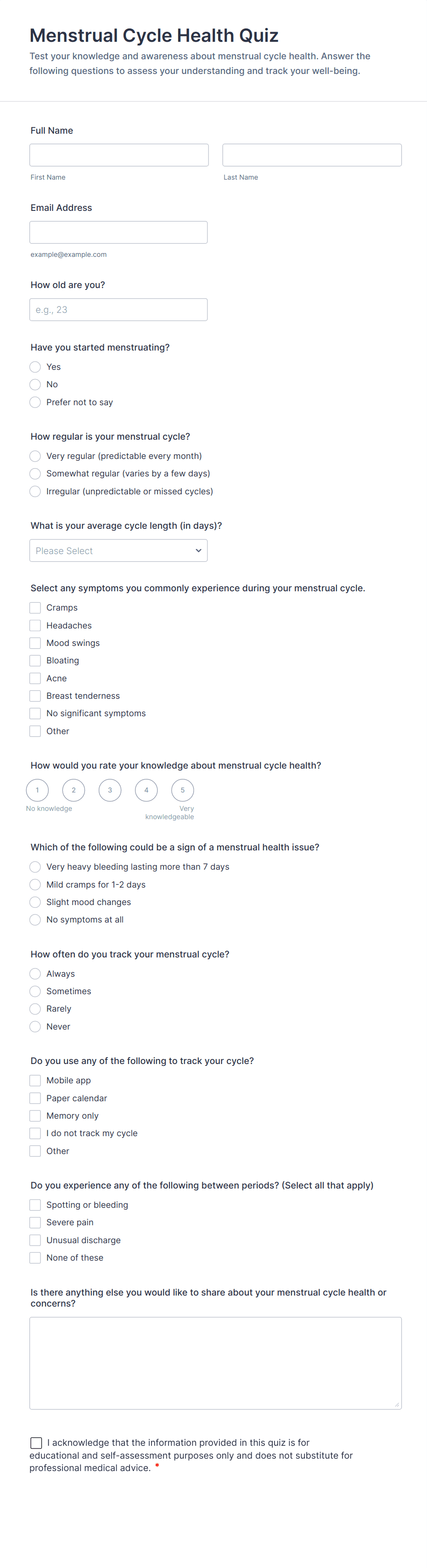Focus the Email Address field

click(118, 232)
